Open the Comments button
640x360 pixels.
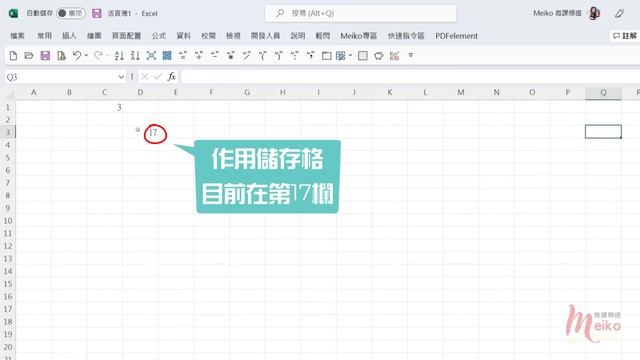coord(624,36)
